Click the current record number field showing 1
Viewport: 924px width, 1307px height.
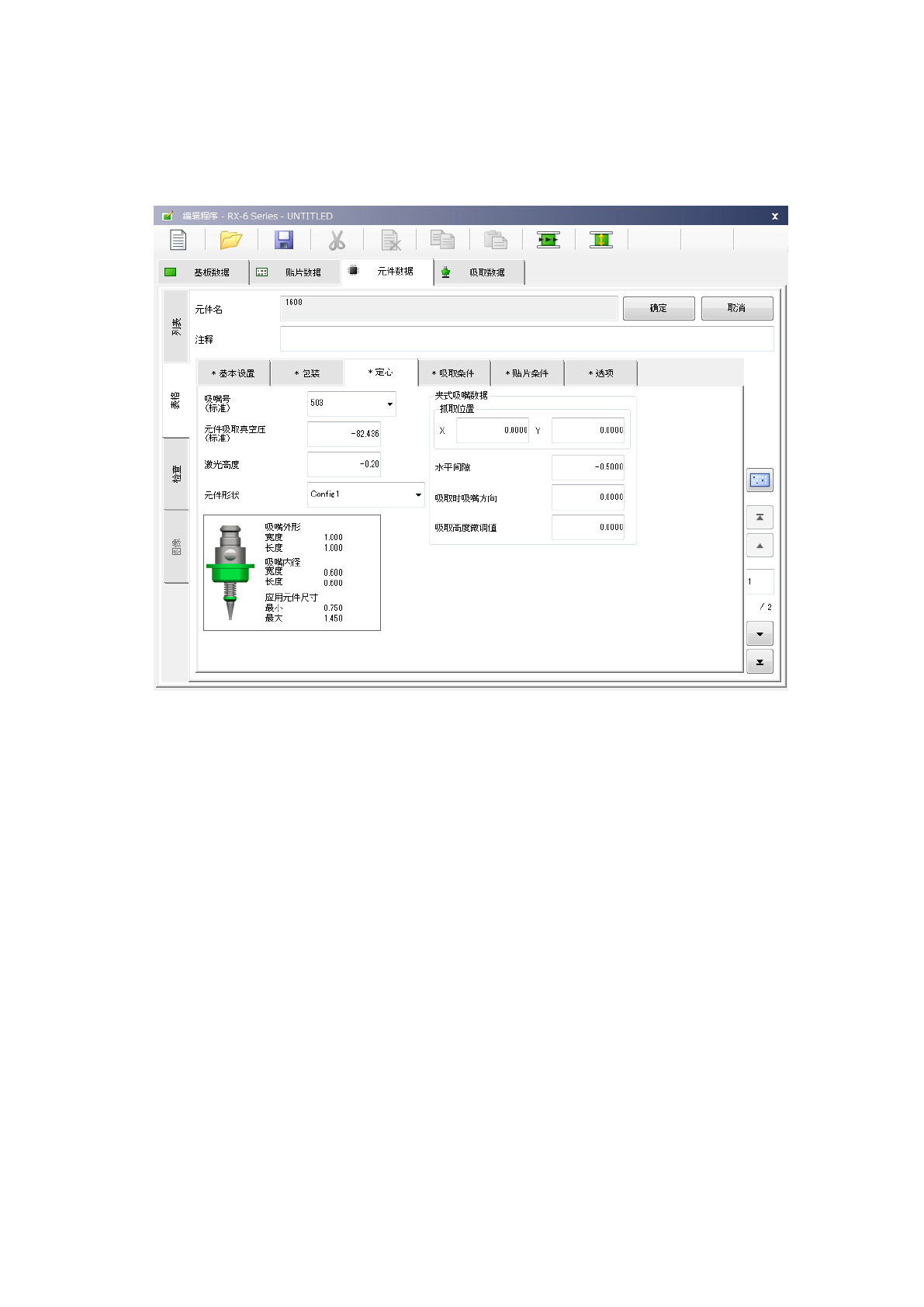[x=760, y=581]
